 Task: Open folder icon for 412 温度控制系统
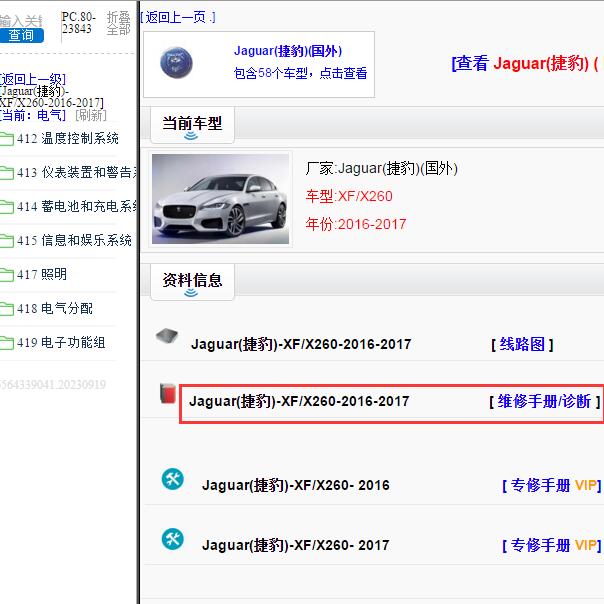7,139
